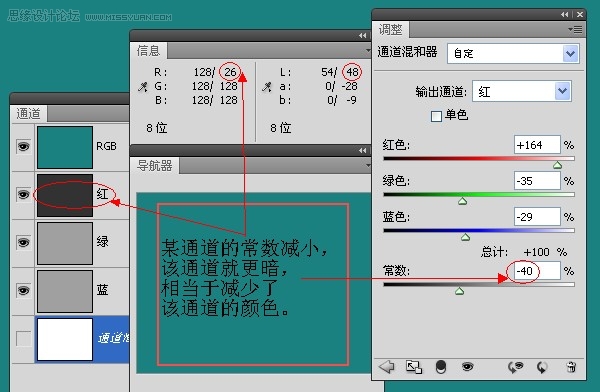Toggle adjustment layer visibility eye at panel bottom
600x392 pixels.
coord(467,367)
